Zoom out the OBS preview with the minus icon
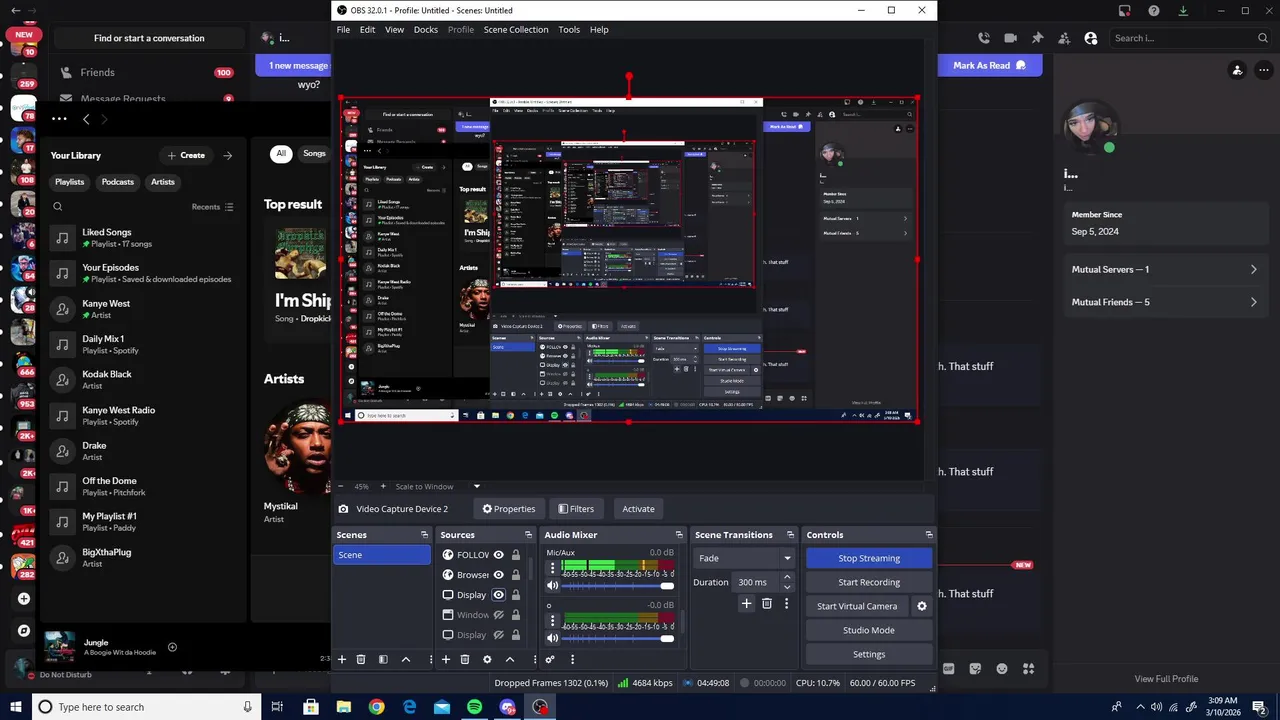1280x720 pixels. [x=341, y=487]
